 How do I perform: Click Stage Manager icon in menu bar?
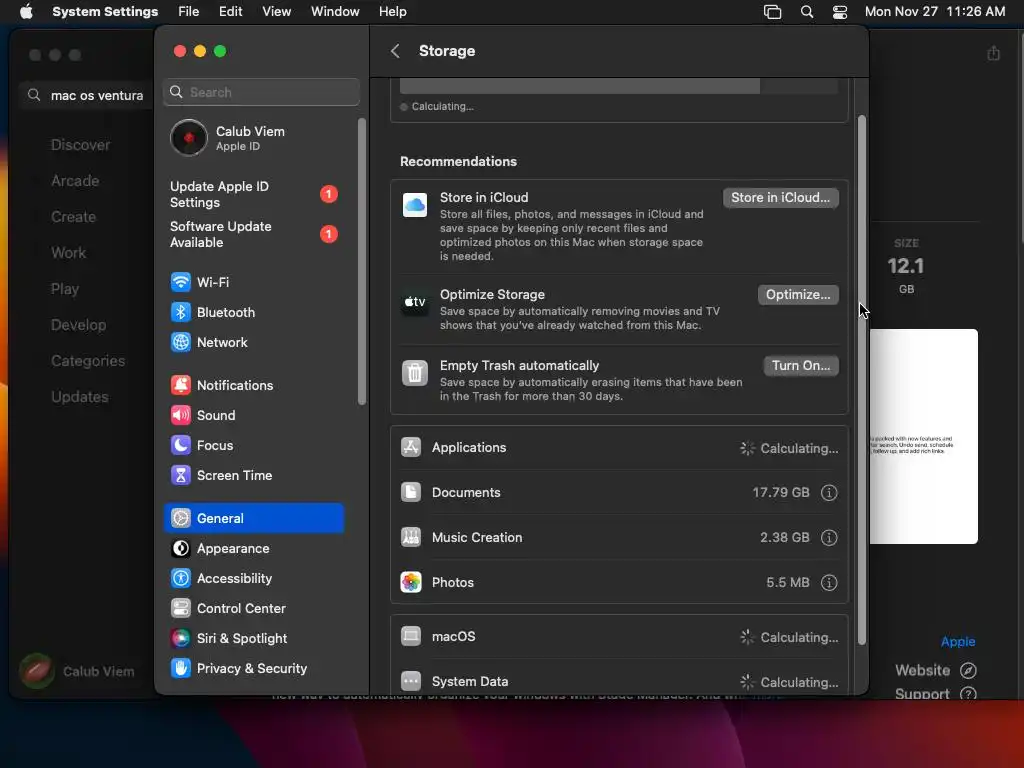pos(773,12)
